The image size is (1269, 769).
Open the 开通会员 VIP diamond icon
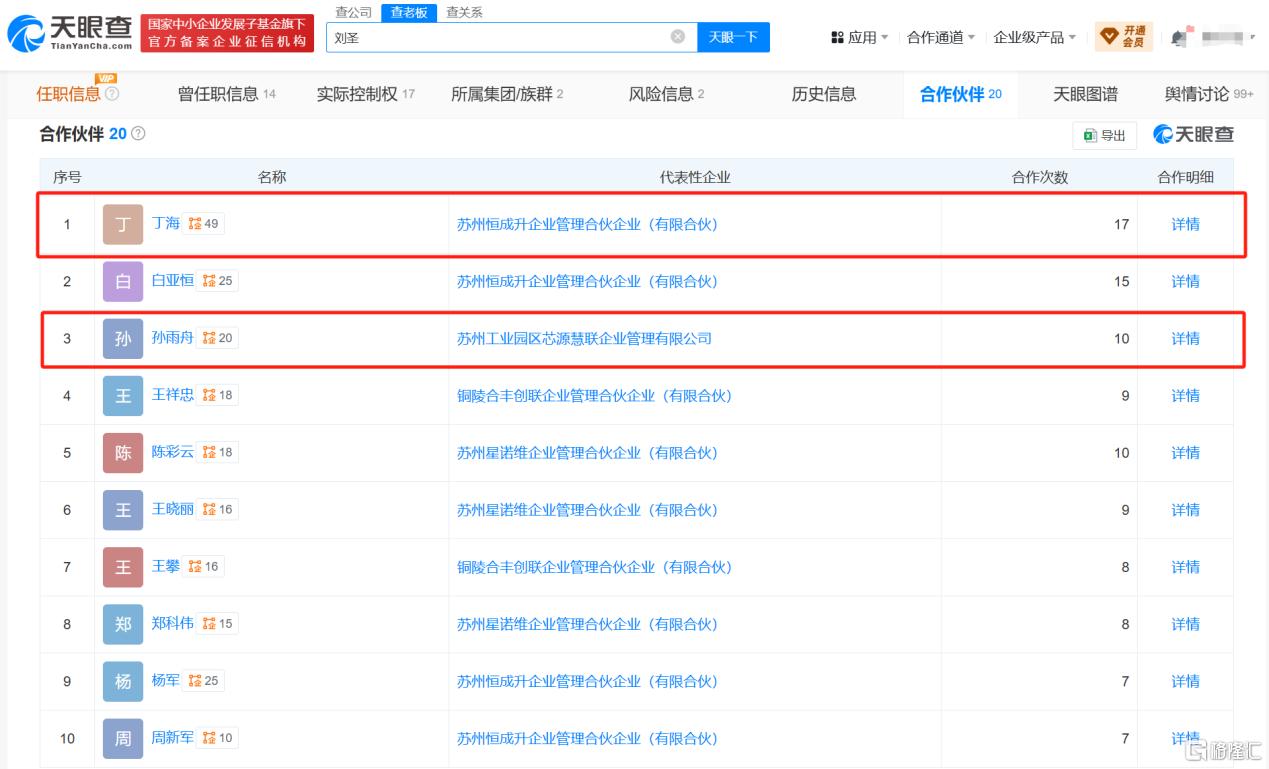[x=1109, y=37]
